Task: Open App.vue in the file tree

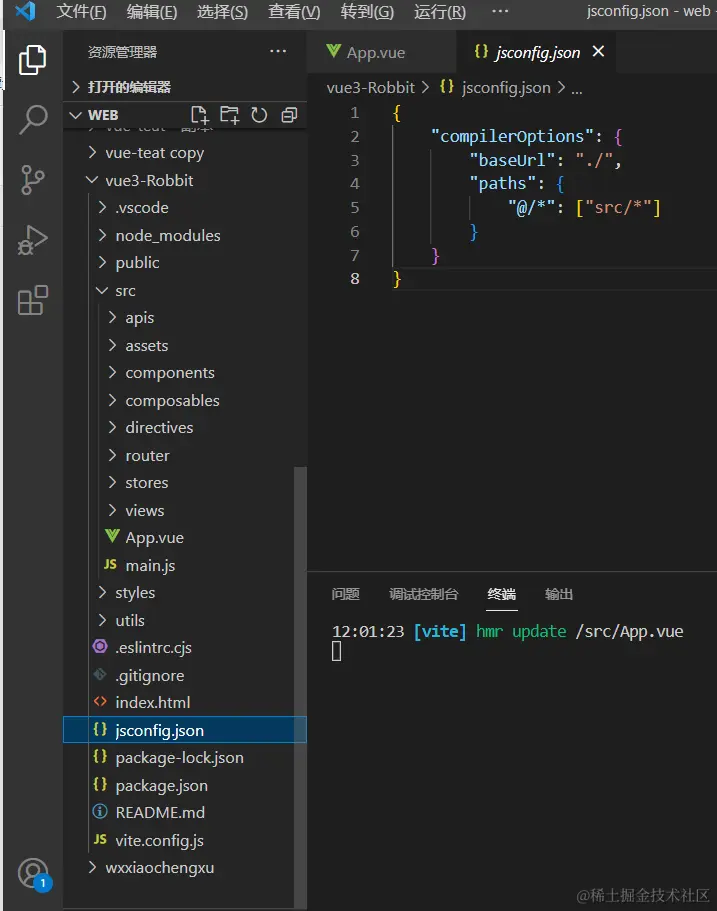Action: pyautogui.click(x=185, y=538)
